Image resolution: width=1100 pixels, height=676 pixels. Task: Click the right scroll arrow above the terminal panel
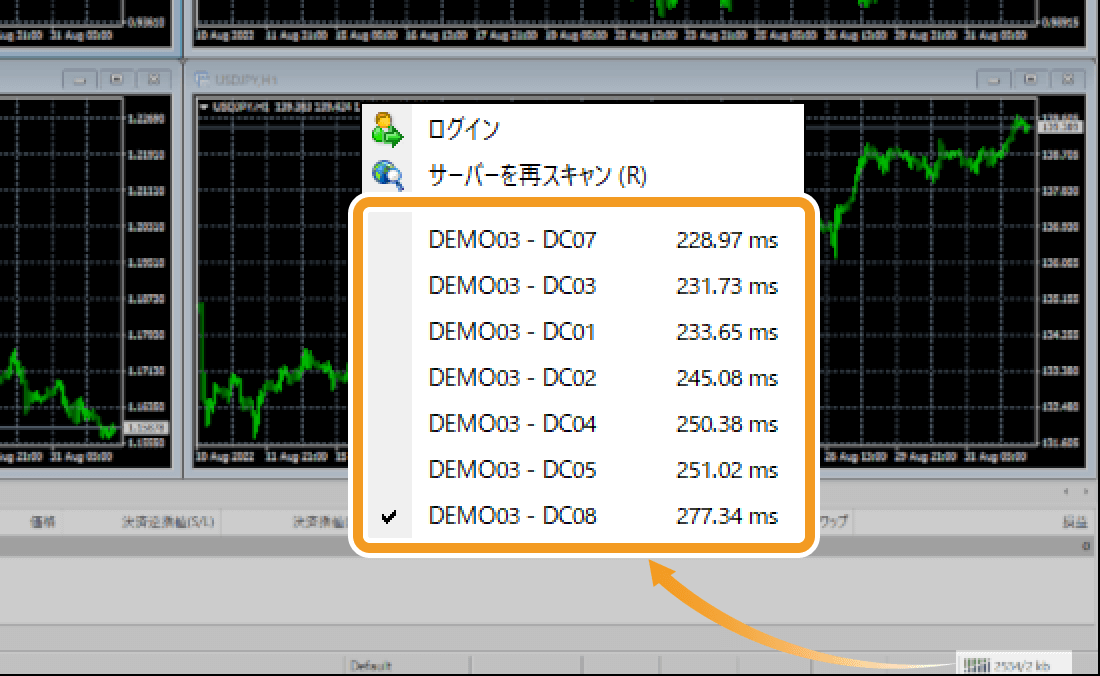pyautogui.click(x=1085, y=491)
